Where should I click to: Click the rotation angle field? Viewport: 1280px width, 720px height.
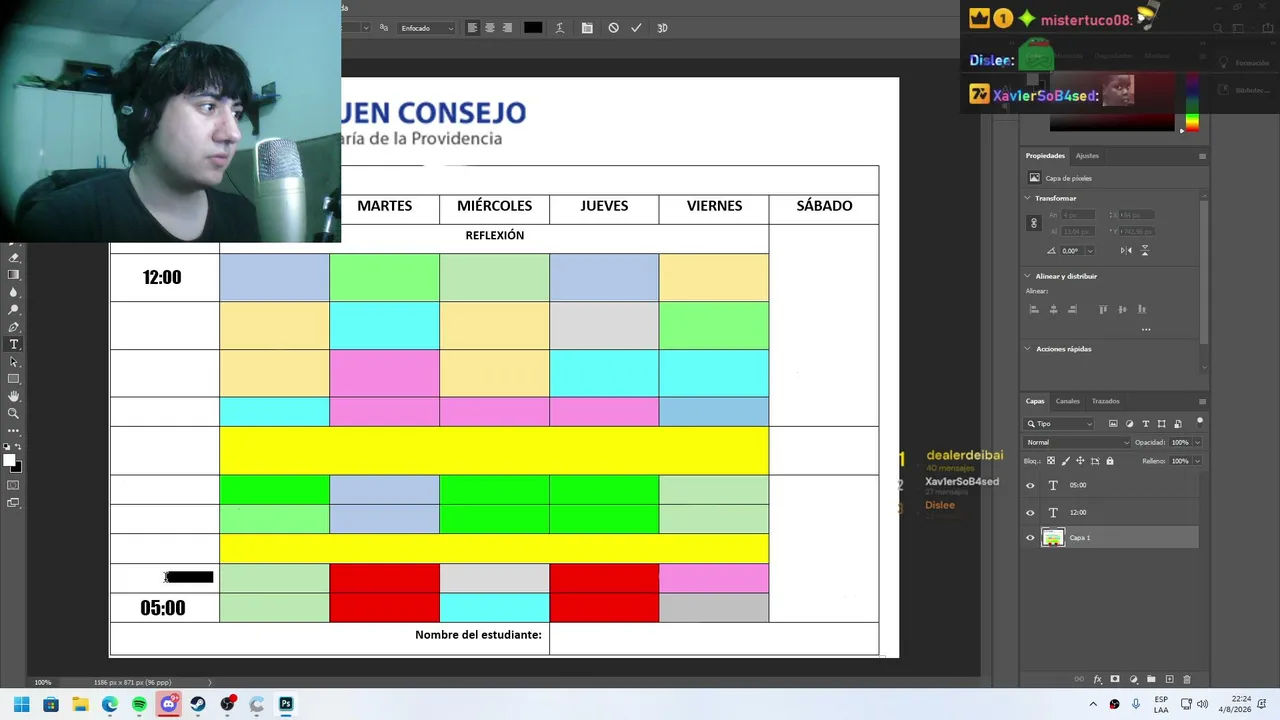coord(1071,251)
